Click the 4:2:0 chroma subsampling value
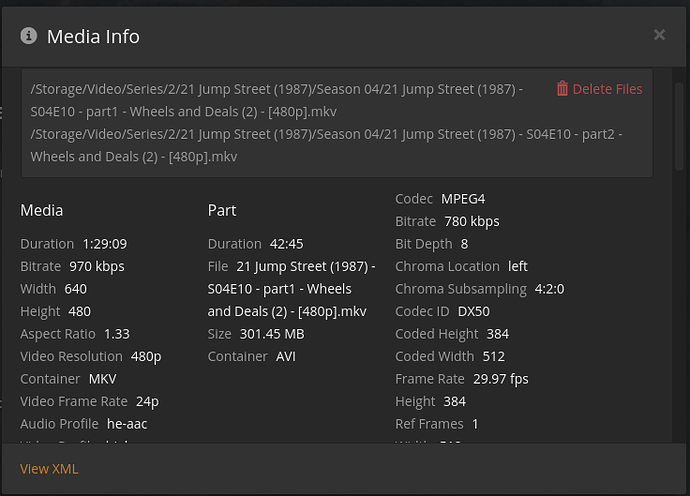 coord(550,289)
